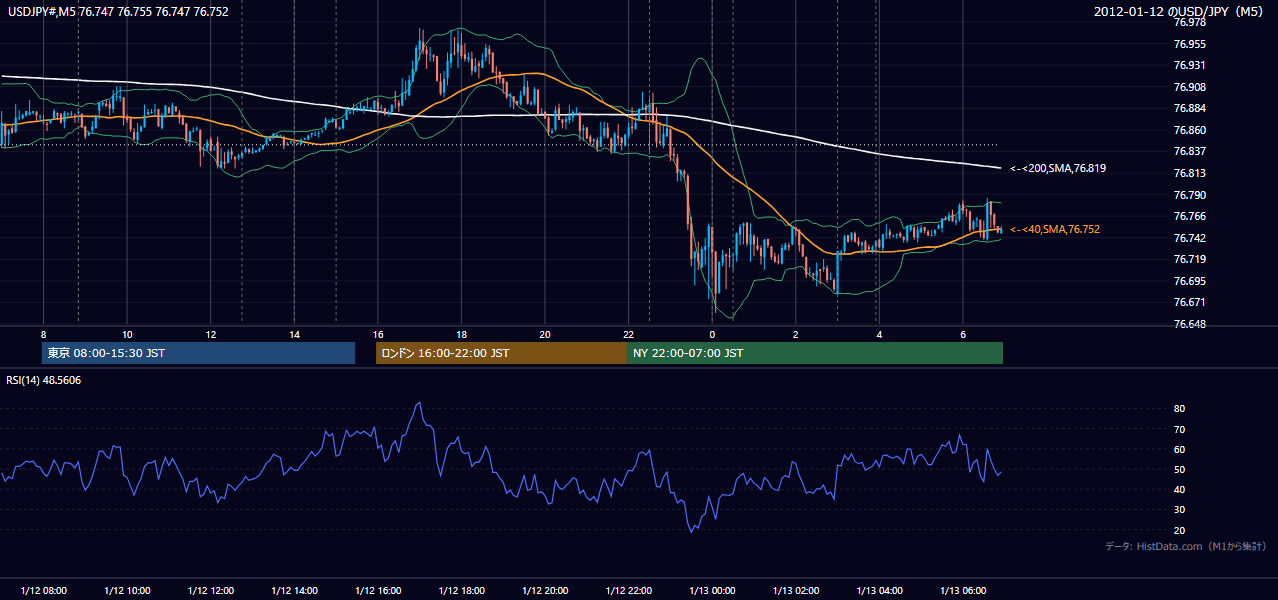
Task: Click the RSI 80 level label
Action: click(1179, 409)
